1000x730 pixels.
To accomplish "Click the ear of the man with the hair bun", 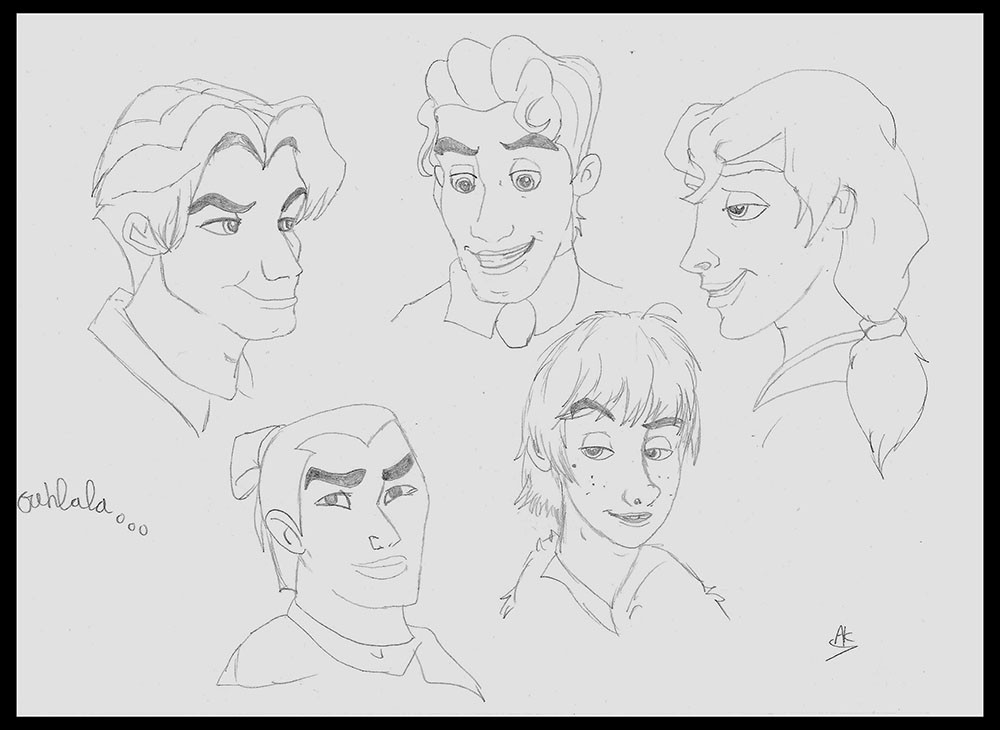I will tap(284, 532).
